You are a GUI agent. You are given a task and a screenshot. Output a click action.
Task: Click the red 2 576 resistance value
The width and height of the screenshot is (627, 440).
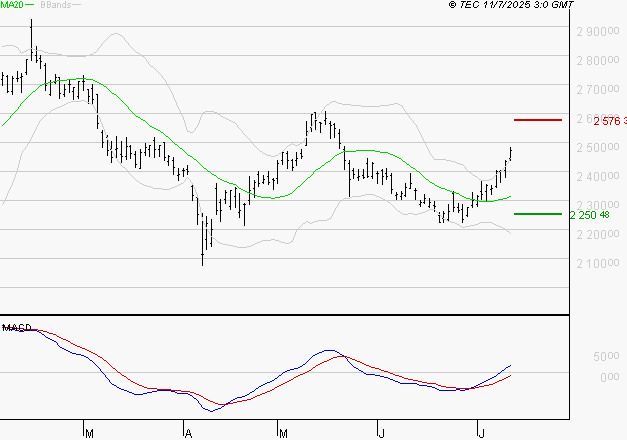click(x=610, y=121)
